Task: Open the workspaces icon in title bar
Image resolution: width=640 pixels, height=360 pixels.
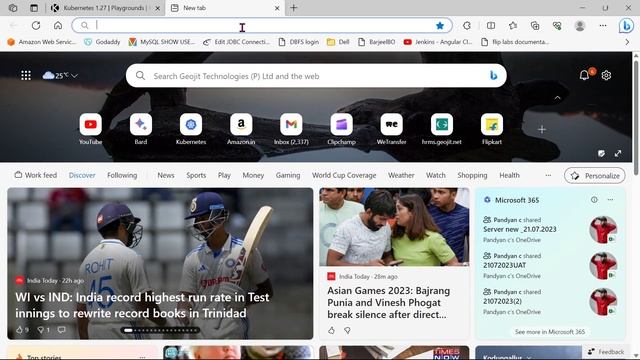Action: [13, 8]
